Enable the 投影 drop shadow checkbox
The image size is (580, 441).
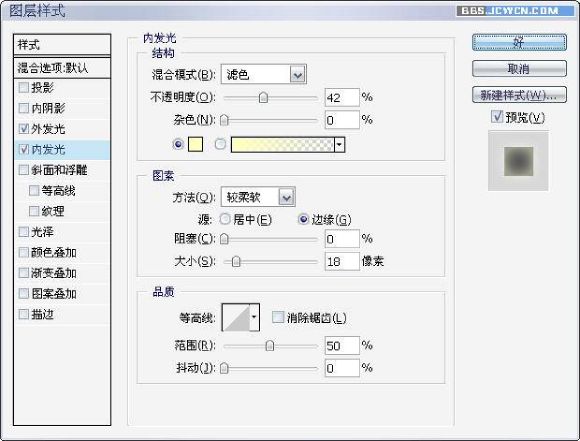pos(24,88)
